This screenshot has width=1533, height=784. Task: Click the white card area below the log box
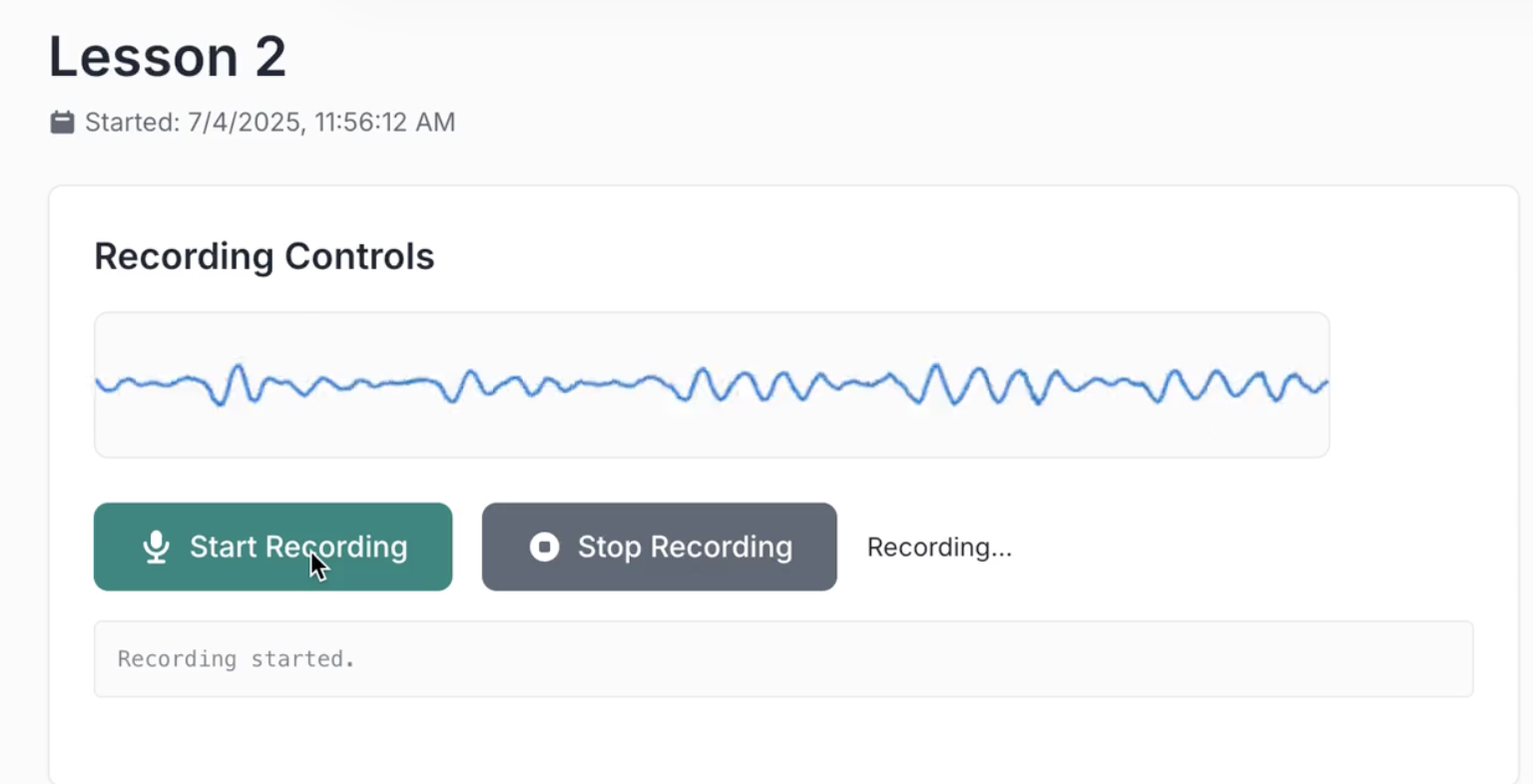pos(778,743)
